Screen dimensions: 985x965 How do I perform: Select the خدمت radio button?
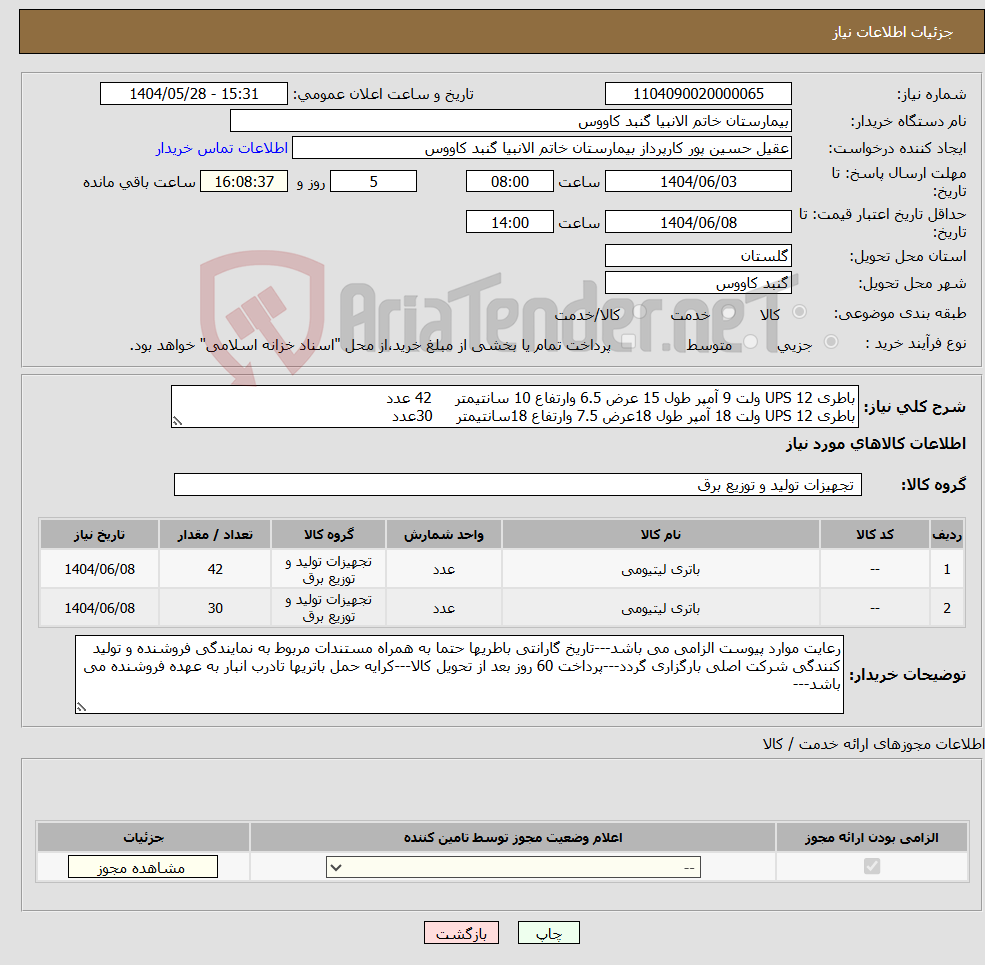(x=727, y=313)
